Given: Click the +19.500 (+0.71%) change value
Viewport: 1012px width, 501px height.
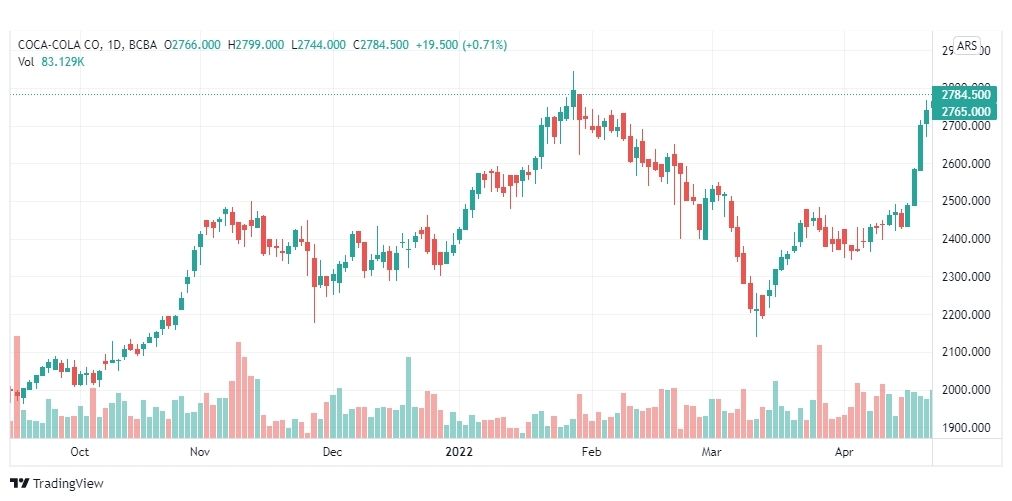Looking at the screenshot, I should 461,45.
